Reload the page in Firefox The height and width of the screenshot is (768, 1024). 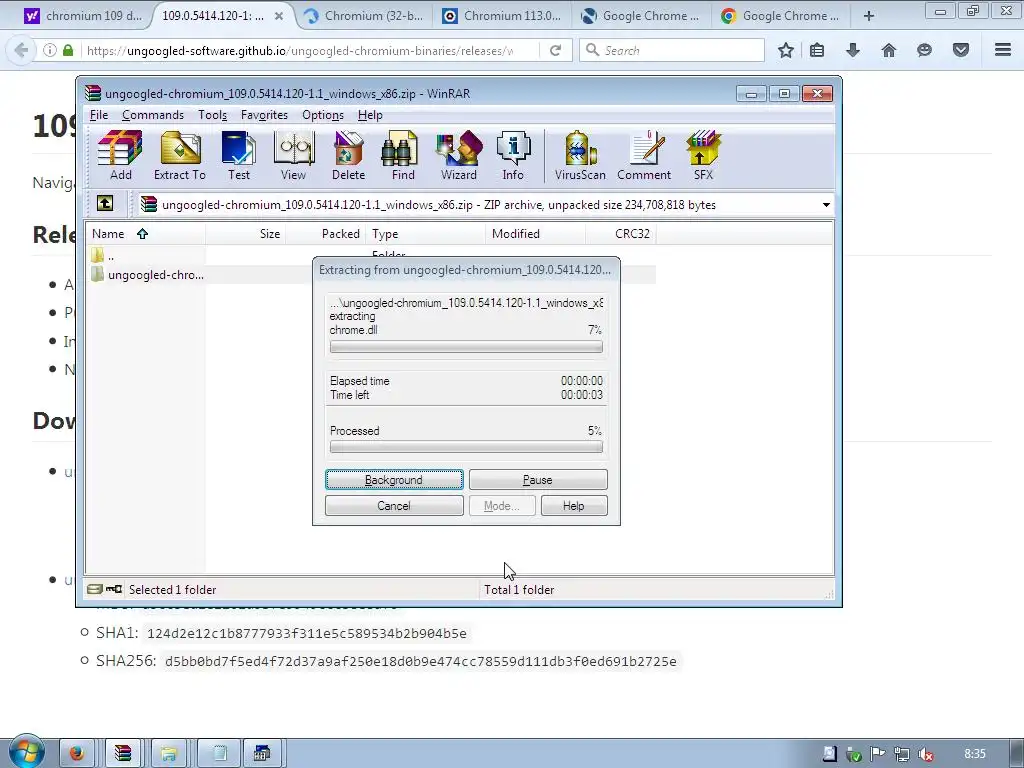click(555, 50)
